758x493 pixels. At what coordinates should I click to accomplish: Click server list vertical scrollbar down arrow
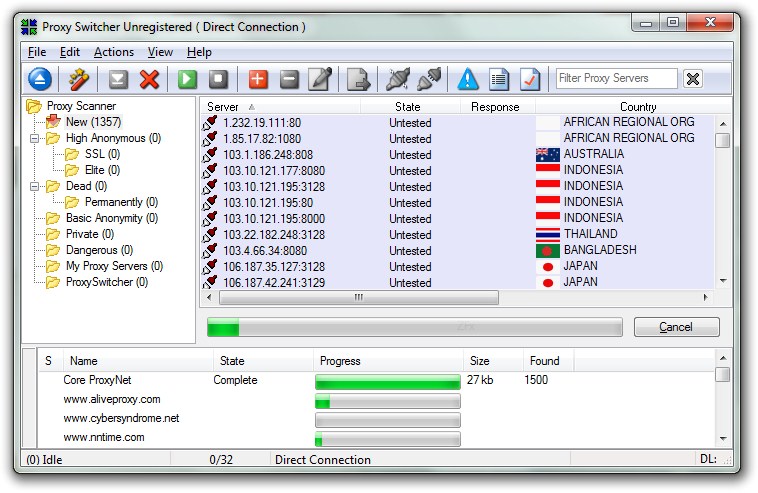[723, 280]
